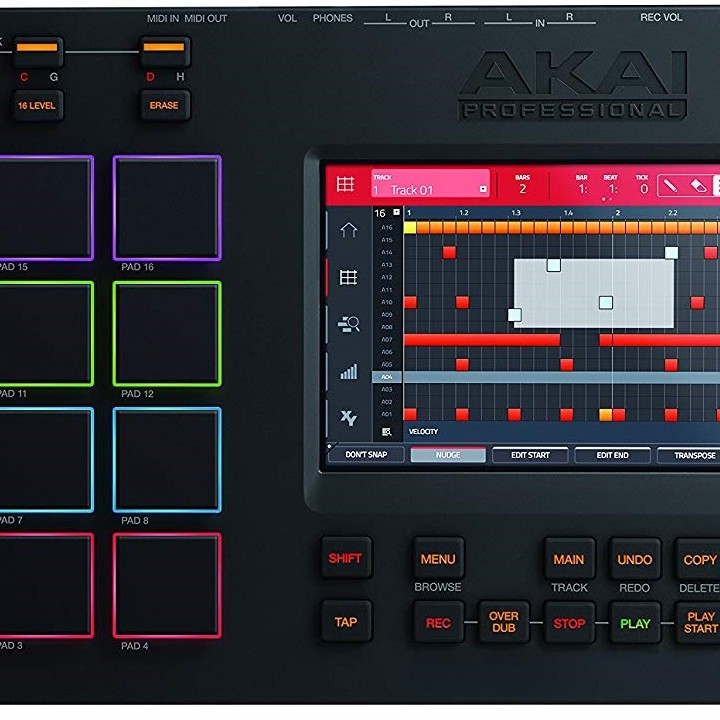The image size is (720, 720).
Task: Select the A01 pad row label
Action: click(x=387, y=414)
